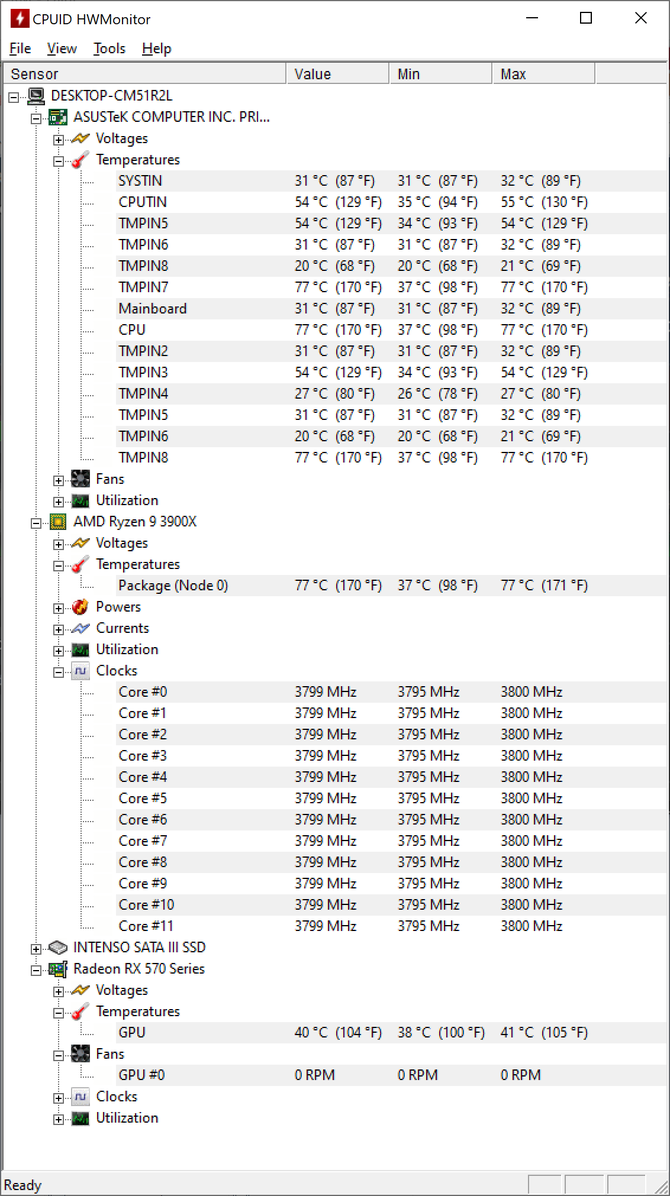Click the DESKTOP-CM51R2L computer icon
The width and height of the screenshot is (670, 1196).
(x=35, y=96)
